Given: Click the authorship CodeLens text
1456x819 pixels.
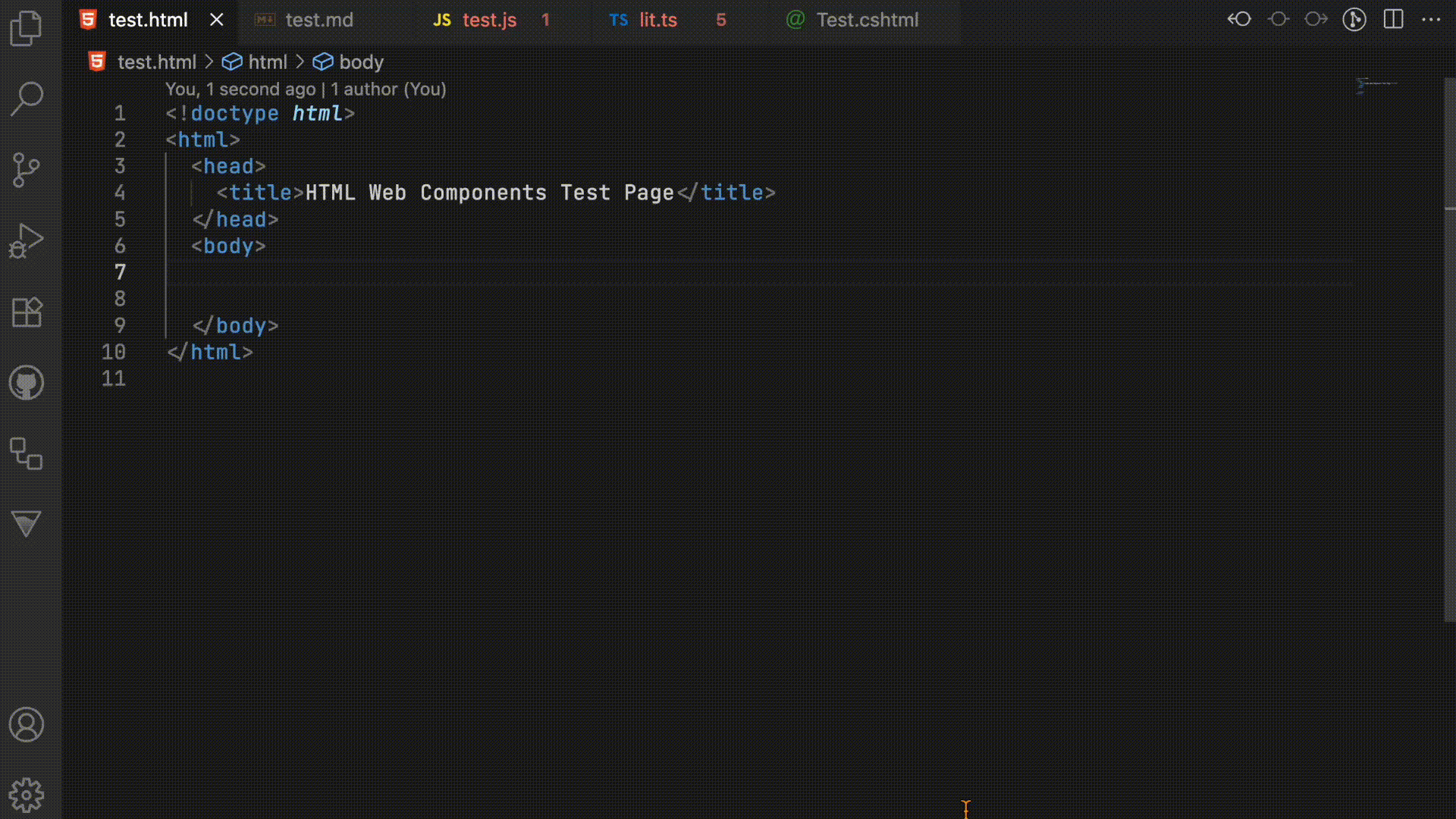Looking at the screenshot, I should click(306, 89).
